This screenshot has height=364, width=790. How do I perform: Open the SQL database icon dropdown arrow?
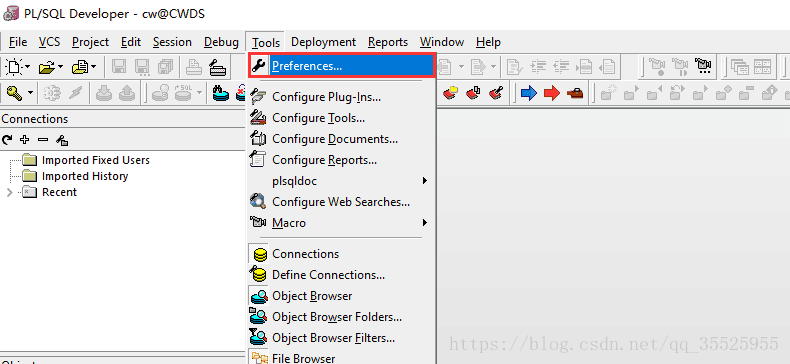(x=200, y=93)
